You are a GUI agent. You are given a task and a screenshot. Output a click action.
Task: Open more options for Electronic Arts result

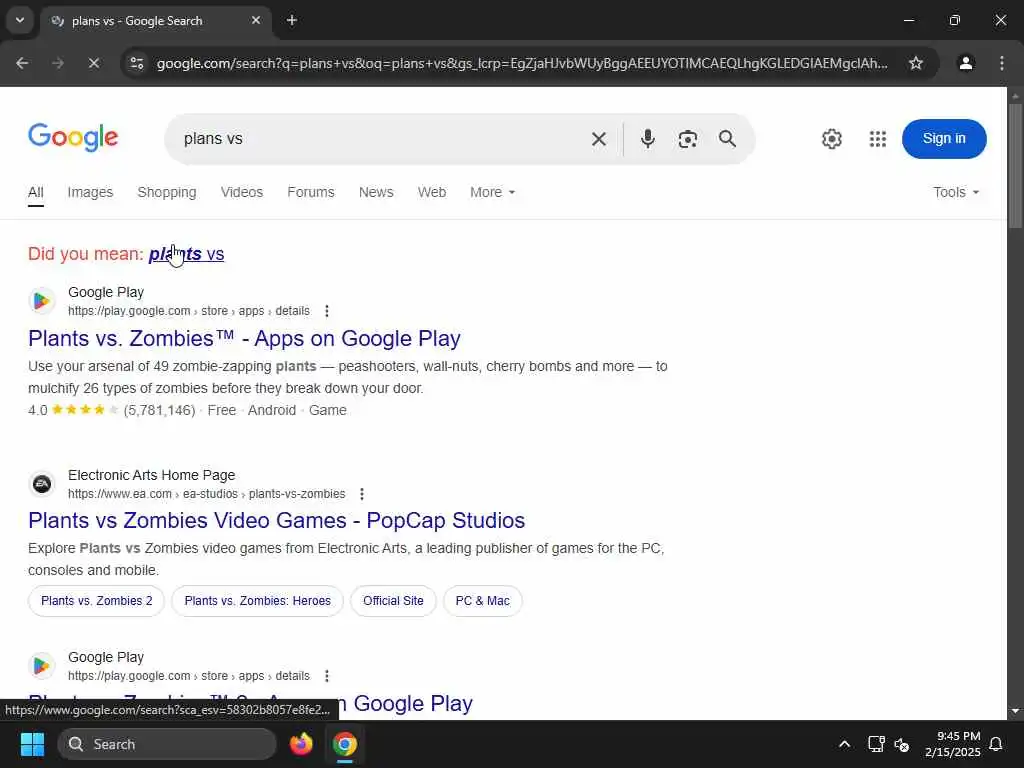coord(362,494)
